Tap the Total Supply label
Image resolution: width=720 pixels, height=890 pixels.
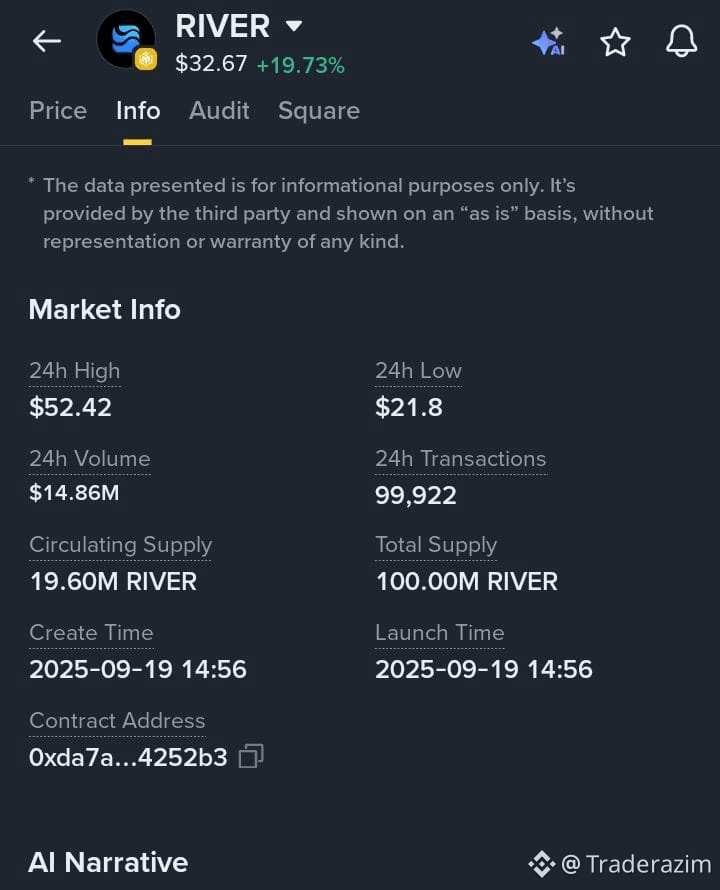(x=436, y=545)
